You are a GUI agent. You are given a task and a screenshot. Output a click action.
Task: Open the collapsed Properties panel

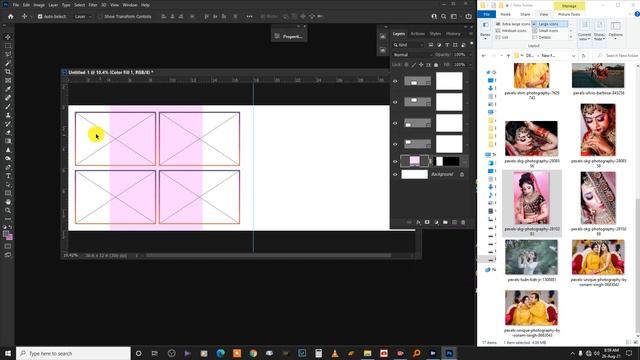289,36
